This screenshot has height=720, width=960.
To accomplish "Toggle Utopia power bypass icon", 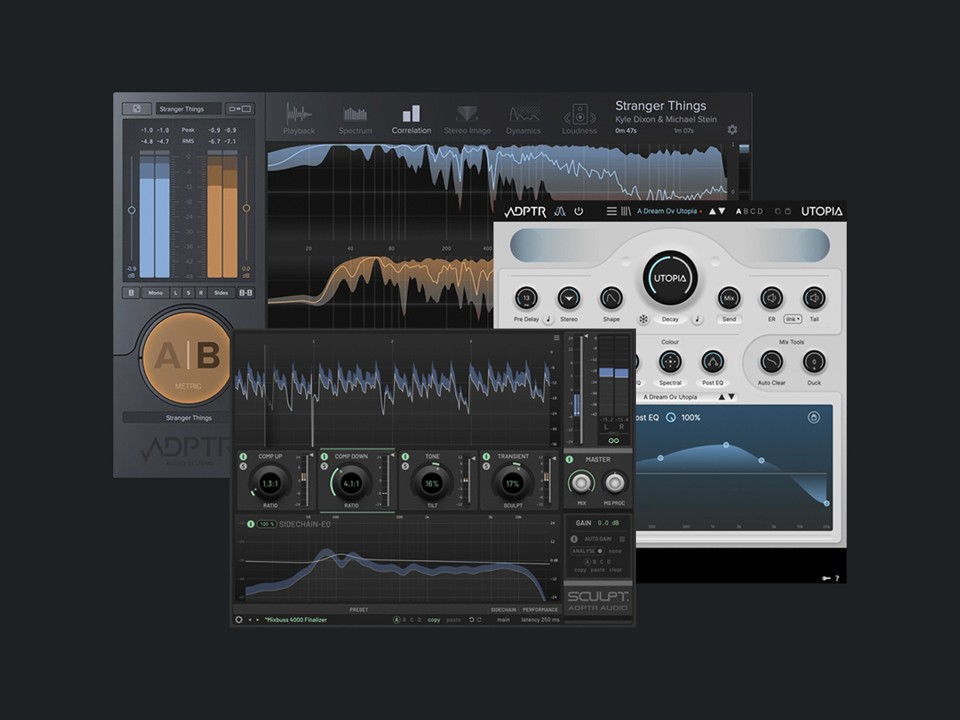I will coord(579,211).
